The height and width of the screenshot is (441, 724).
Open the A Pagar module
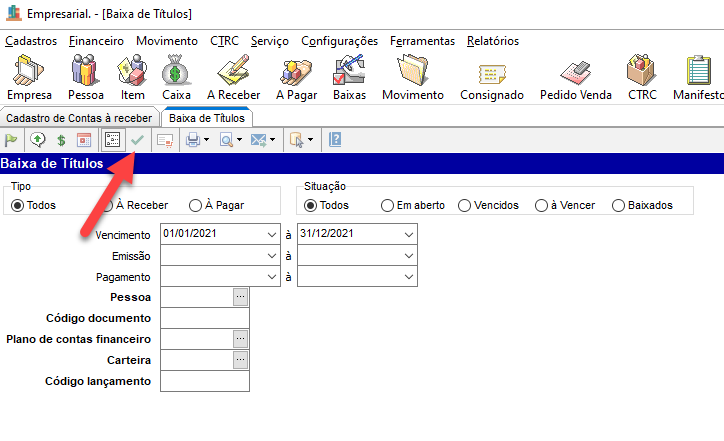click(296, 77)
